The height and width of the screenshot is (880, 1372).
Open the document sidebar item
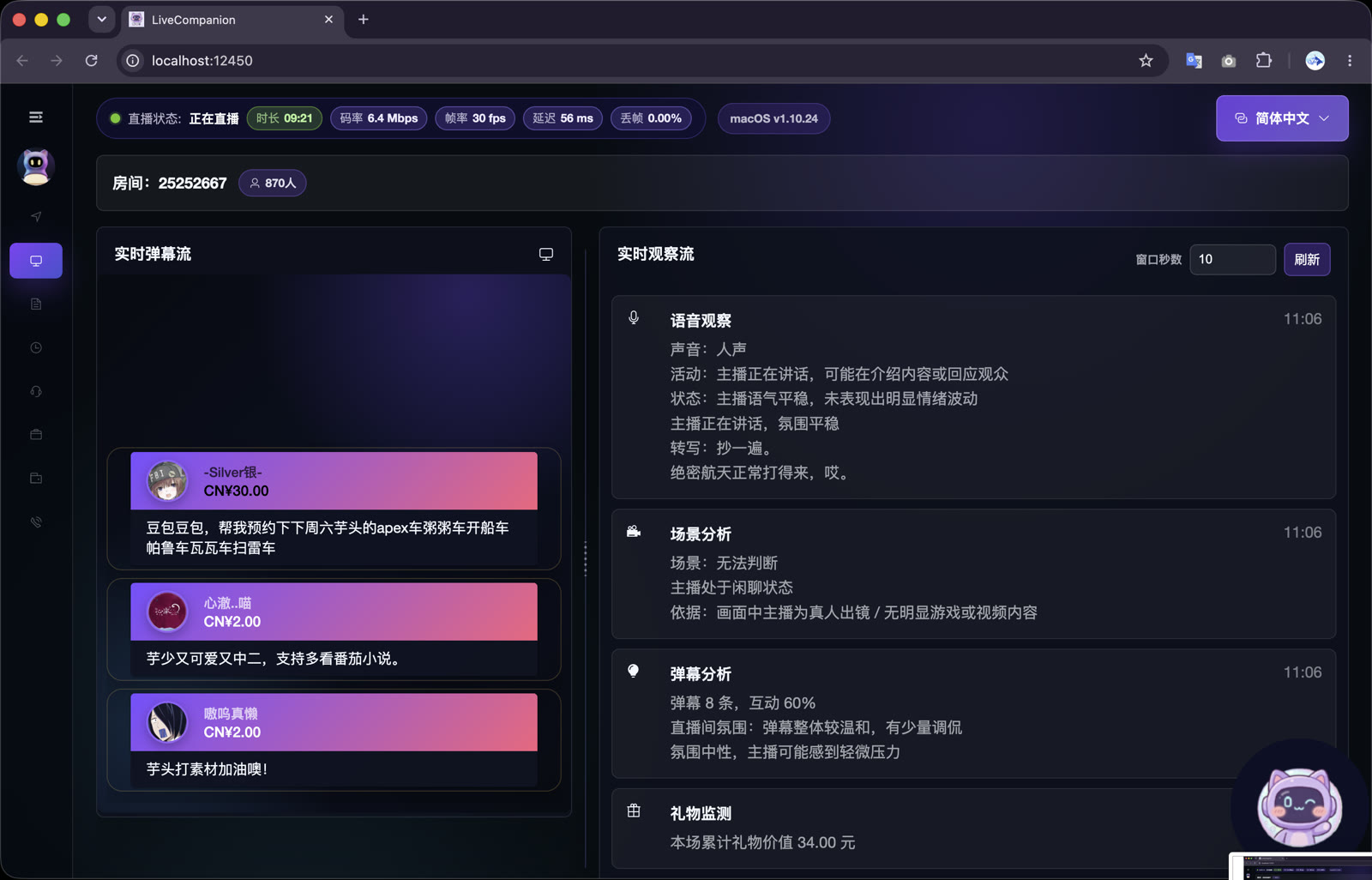tap(36, 304)
